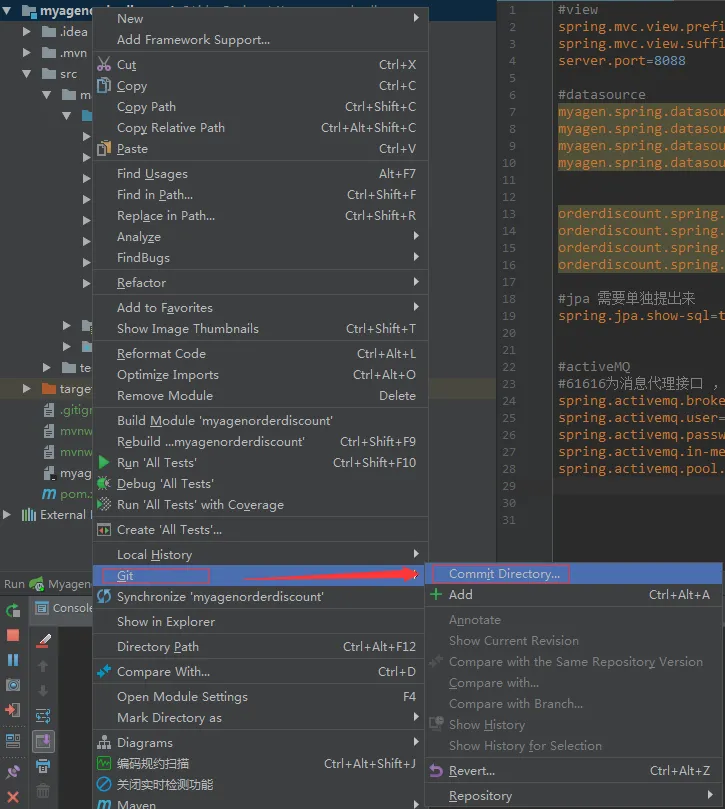Viewport: 725px width, 809px height.
Task: Close the Run tab with red X icon
Action: coord(13,797)
